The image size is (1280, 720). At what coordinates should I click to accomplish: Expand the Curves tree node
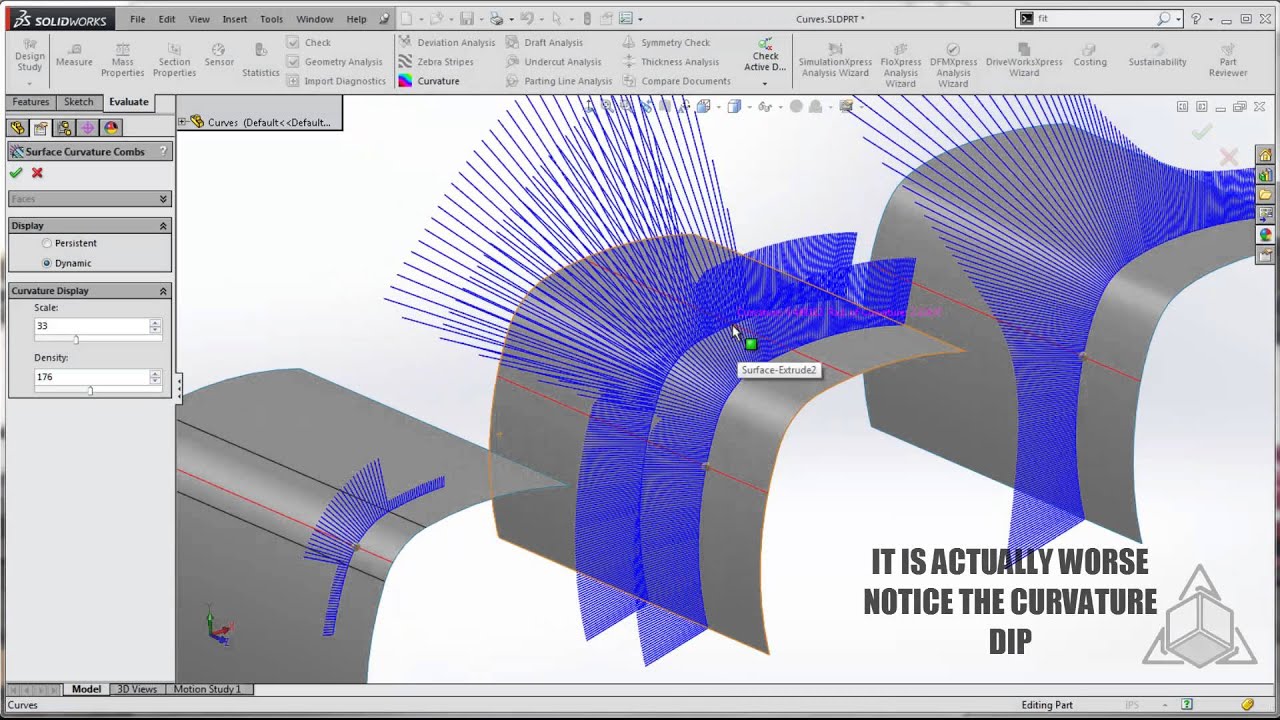point(182,122)
